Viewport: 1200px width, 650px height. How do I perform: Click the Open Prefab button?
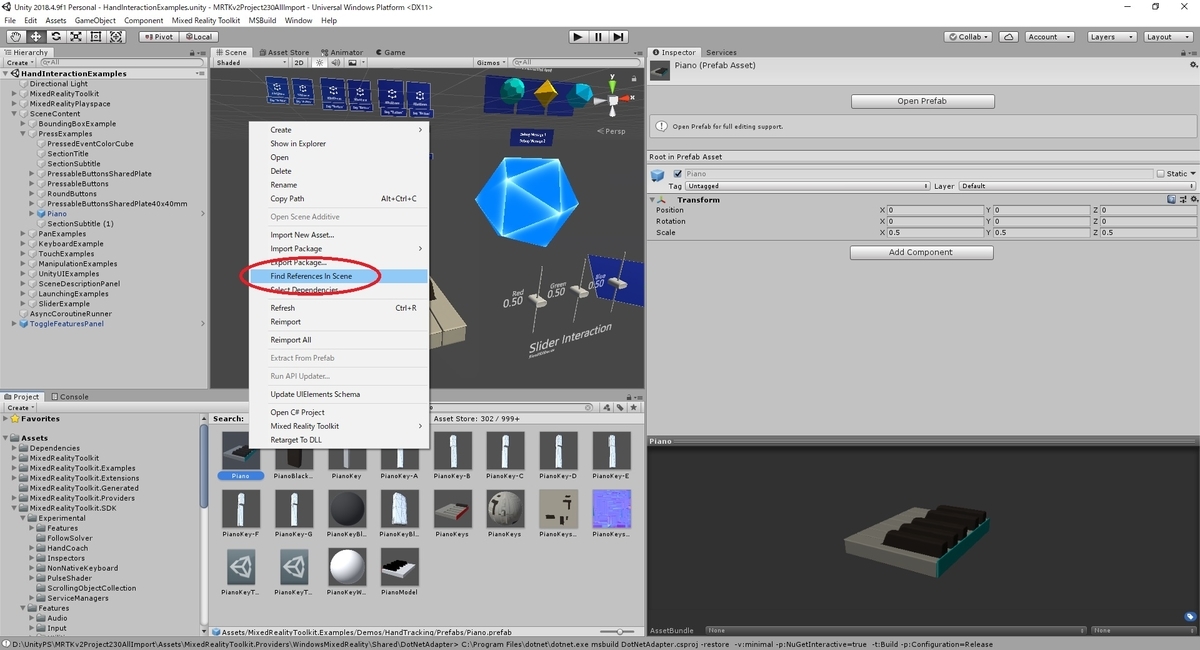click(x=922, y=101)
